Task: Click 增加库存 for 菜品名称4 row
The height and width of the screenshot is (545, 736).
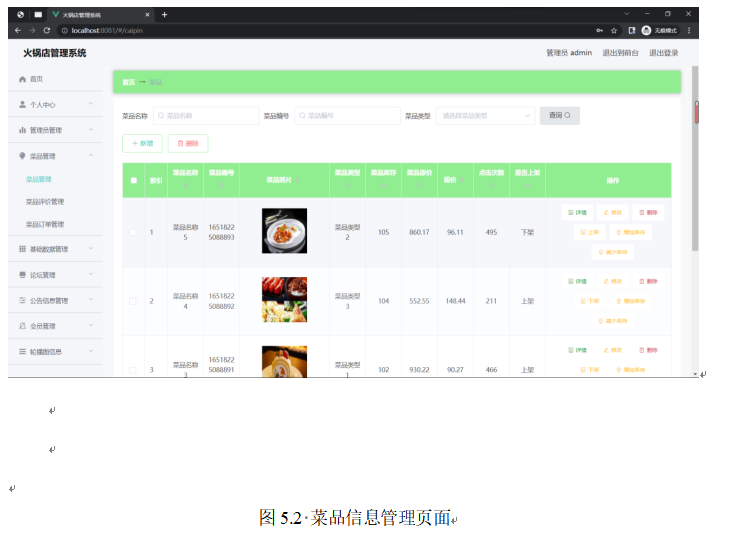Action: [630, 301]
